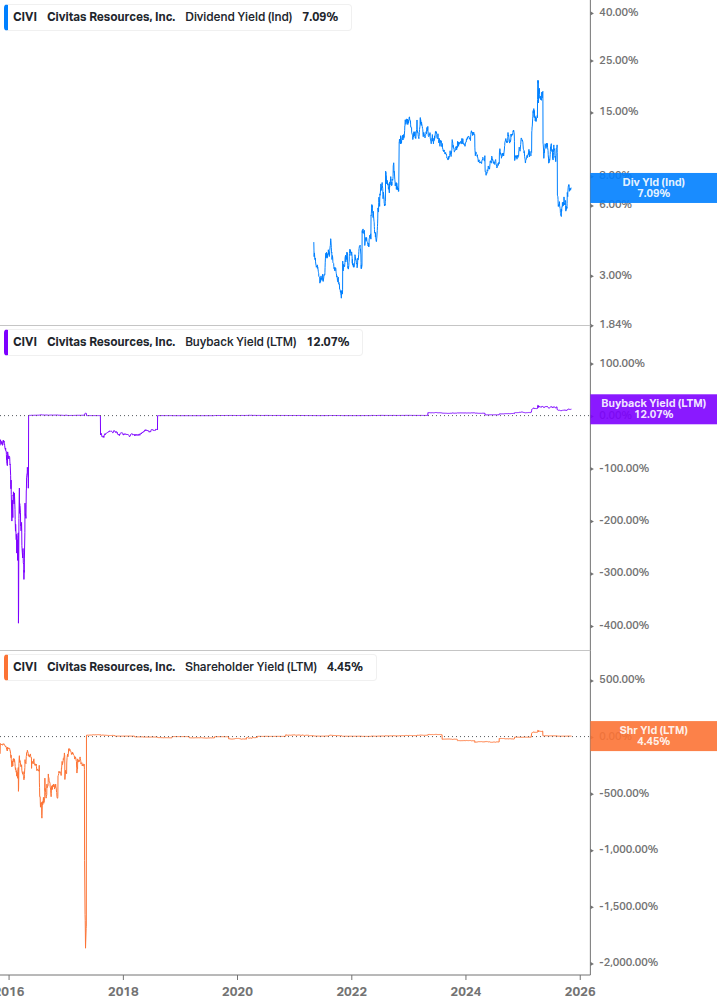Click the 2018 label on the time axis
The height and width of the screenshot is (1005, 717).
pos(123,992)
